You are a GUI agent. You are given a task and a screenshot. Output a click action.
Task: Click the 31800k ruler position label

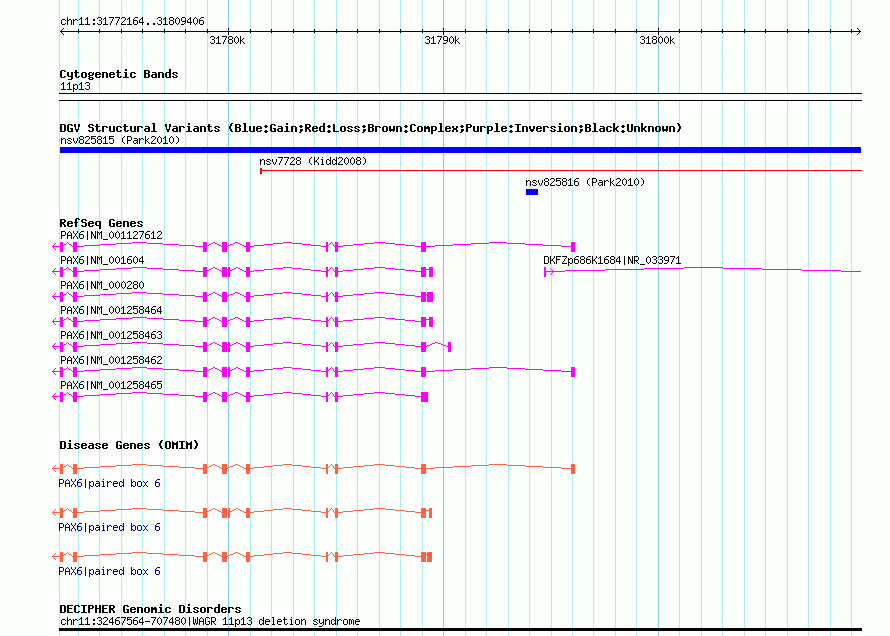coord(657,40)
